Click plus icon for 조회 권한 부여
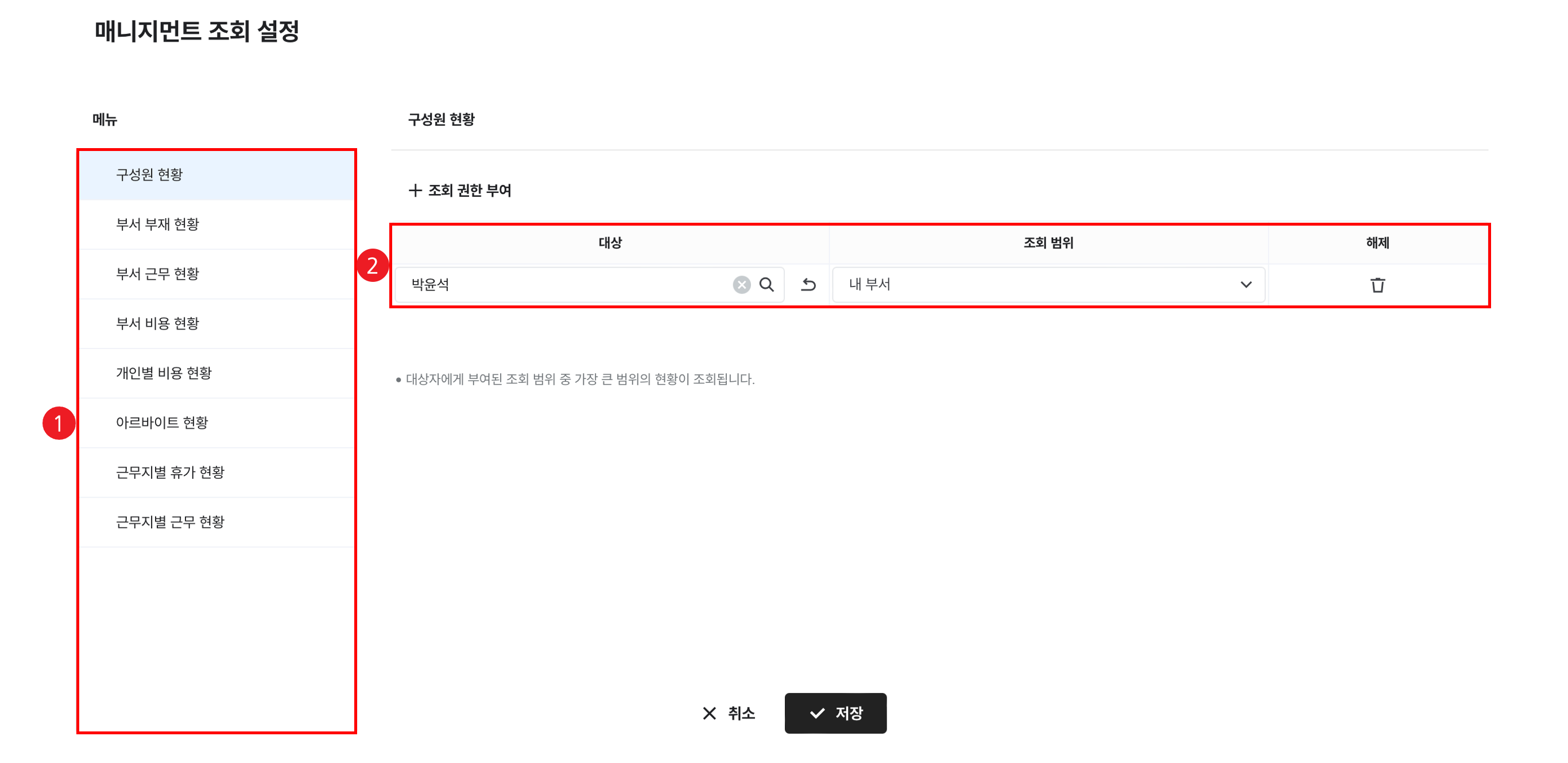The height and width of the screenshot is (763, 1568). click(x=415, y=191)
